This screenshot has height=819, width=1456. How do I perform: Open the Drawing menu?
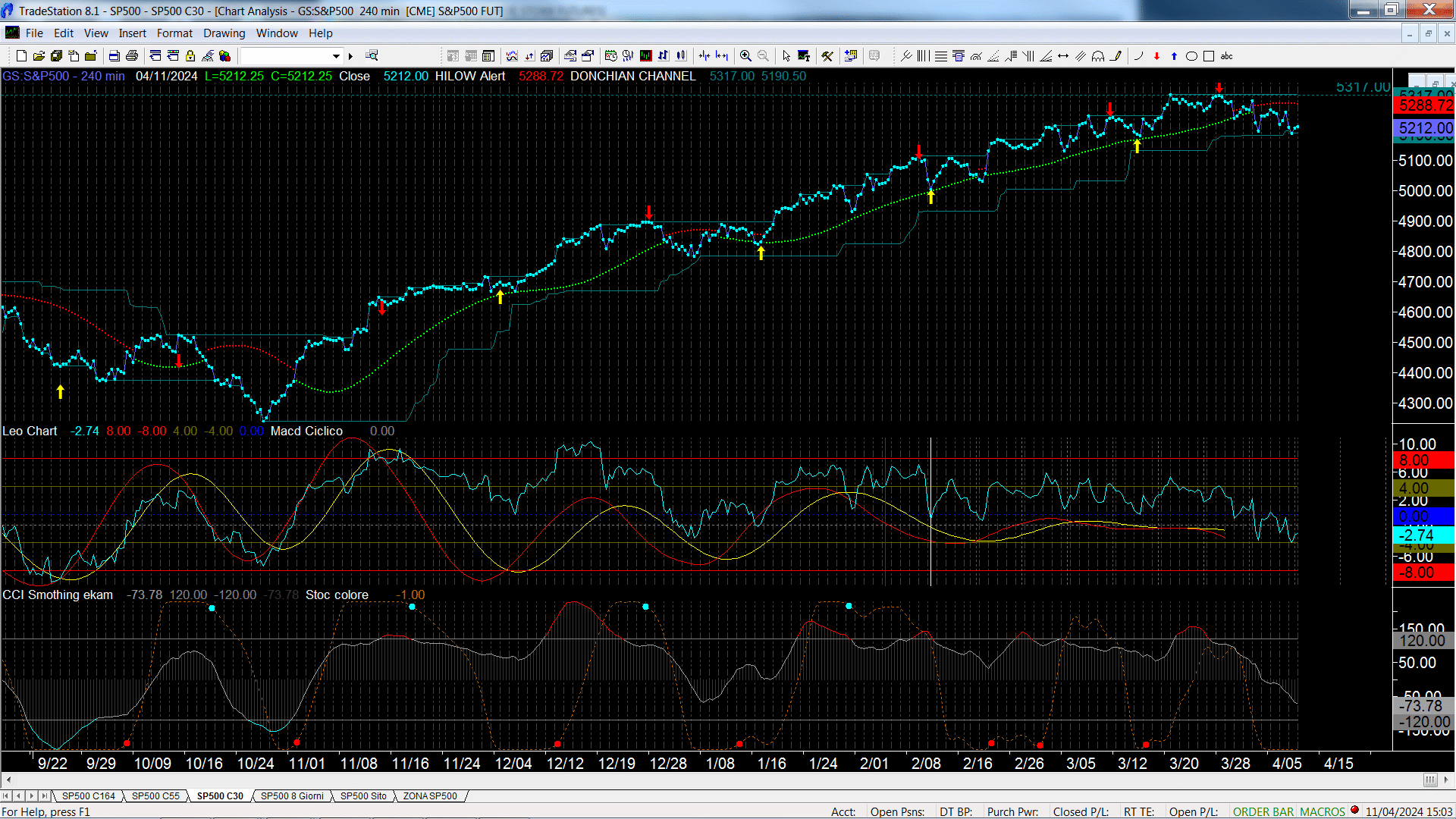click(224, 33)
